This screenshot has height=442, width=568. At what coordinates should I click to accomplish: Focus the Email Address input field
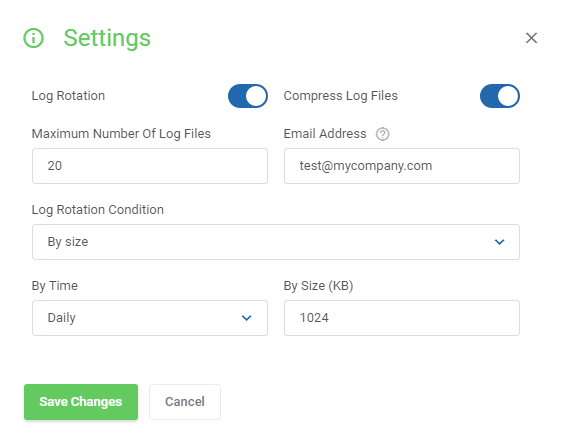pyautogui.click(x=402, y=166)
